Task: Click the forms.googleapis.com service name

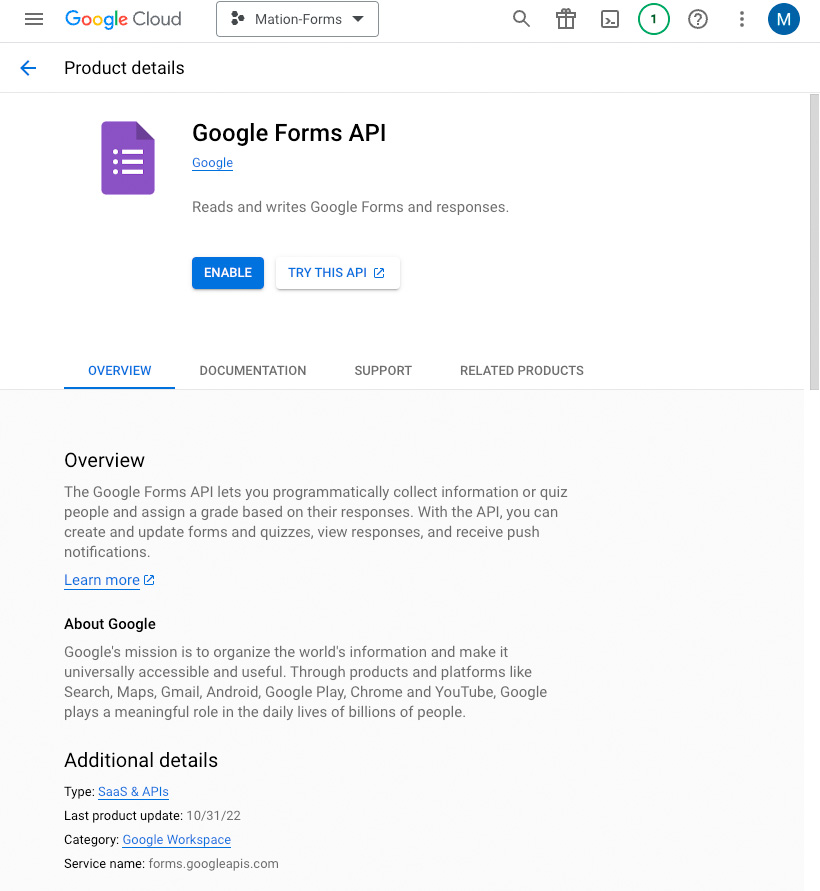Action: [x=214, y=864]
